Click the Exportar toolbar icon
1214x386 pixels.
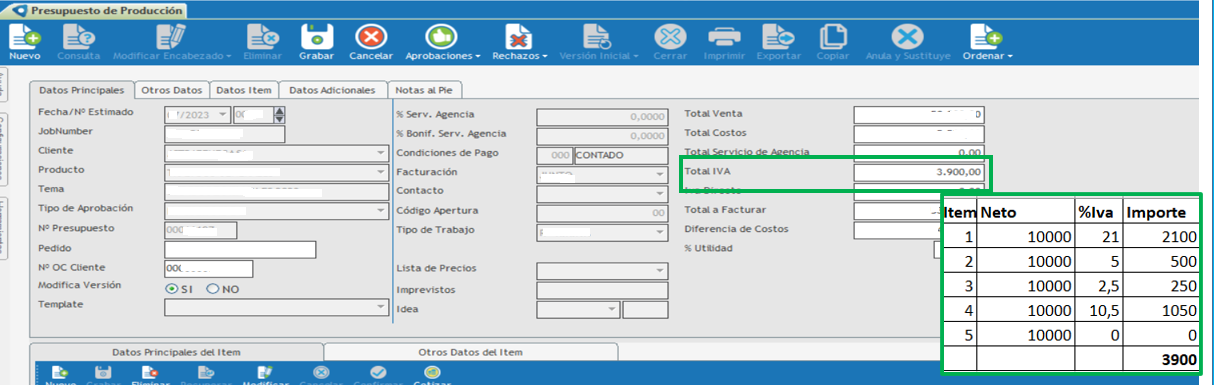(779, 37)
